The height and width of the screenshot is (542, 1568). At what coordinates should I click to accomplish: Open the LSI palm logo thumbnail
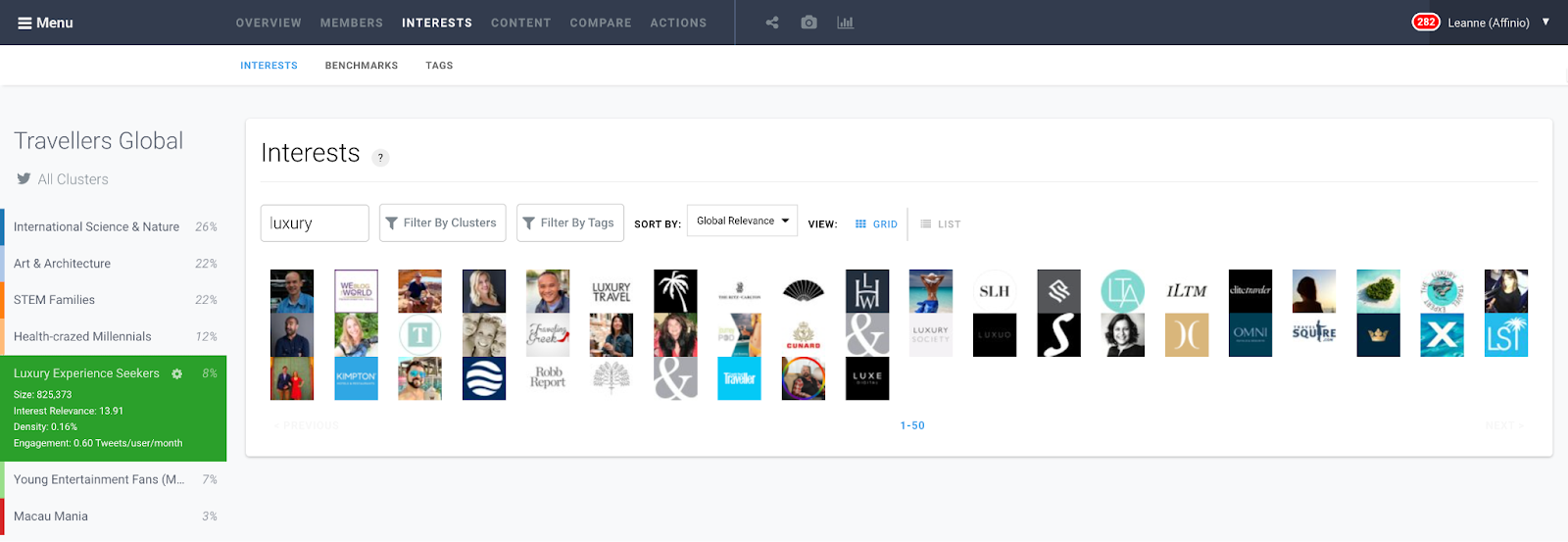(1506, 335)
